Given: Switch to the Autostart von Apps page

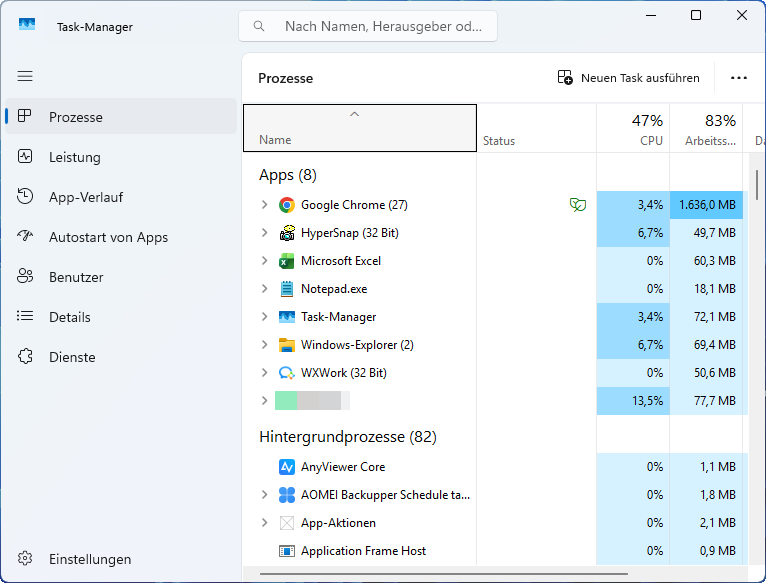Looking at the screenshot, I should (x=108, y=237).
